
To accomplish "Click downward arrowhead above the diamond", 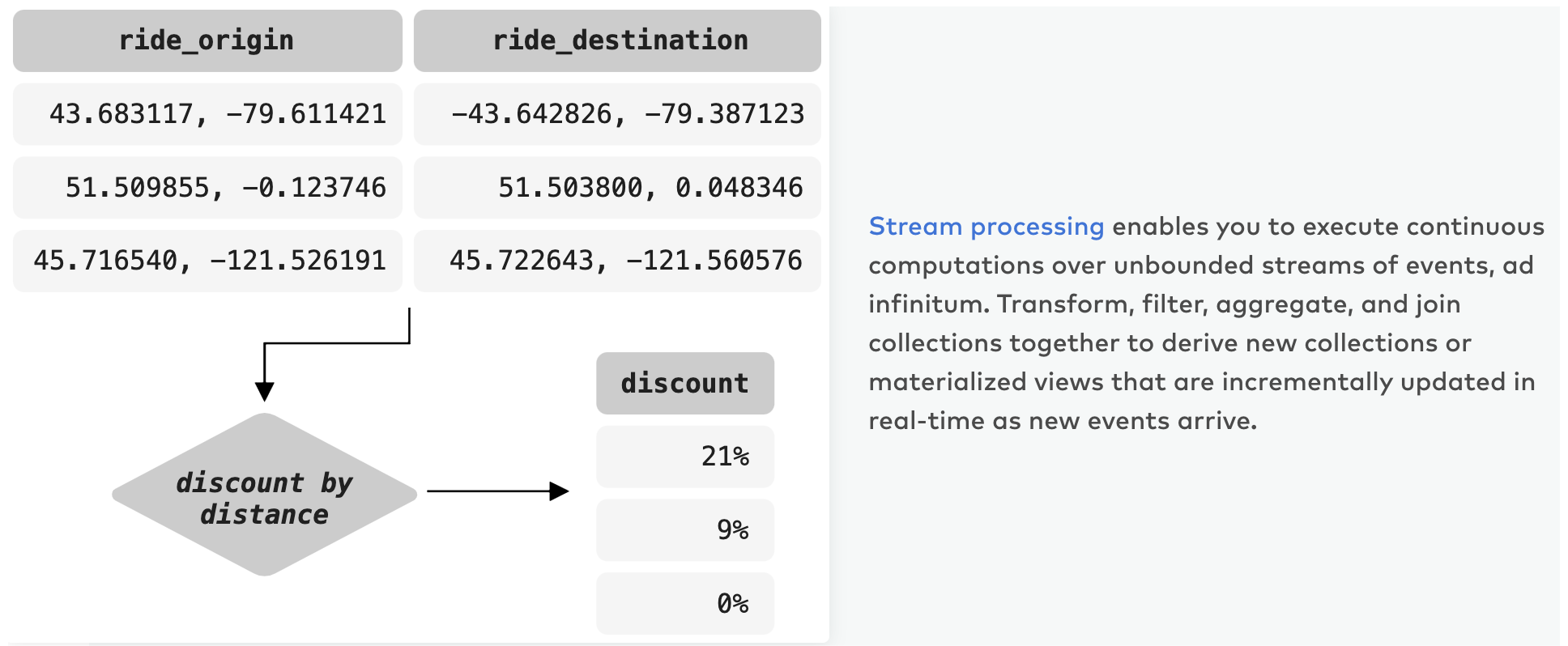I will point(264,391).
